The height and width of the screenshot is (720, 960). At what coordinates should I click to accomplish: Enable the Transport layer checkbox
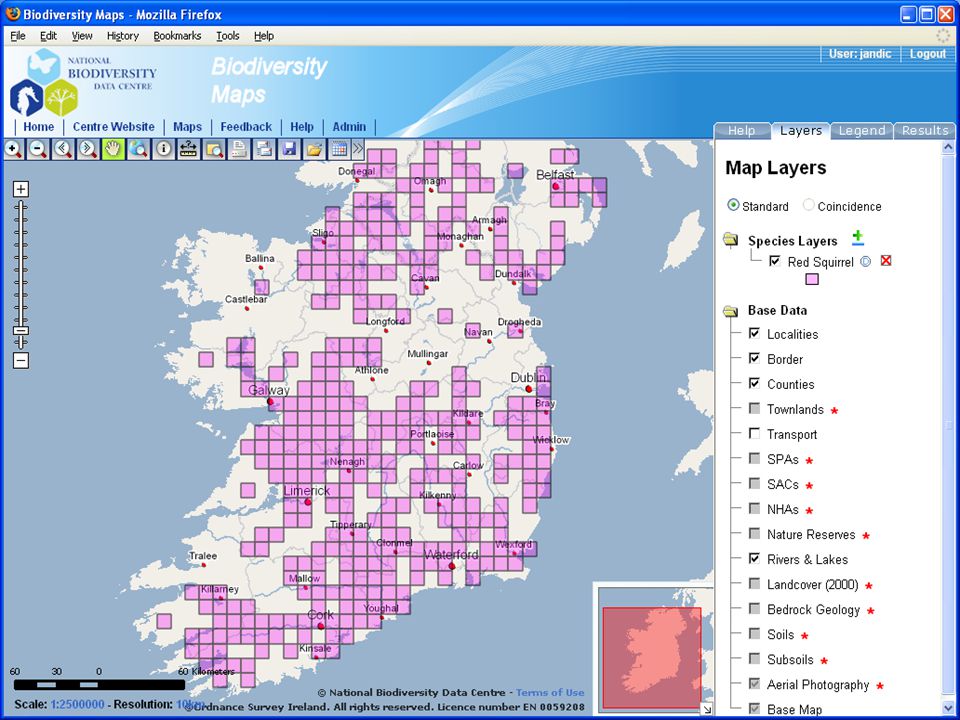(x=754, y=433)
